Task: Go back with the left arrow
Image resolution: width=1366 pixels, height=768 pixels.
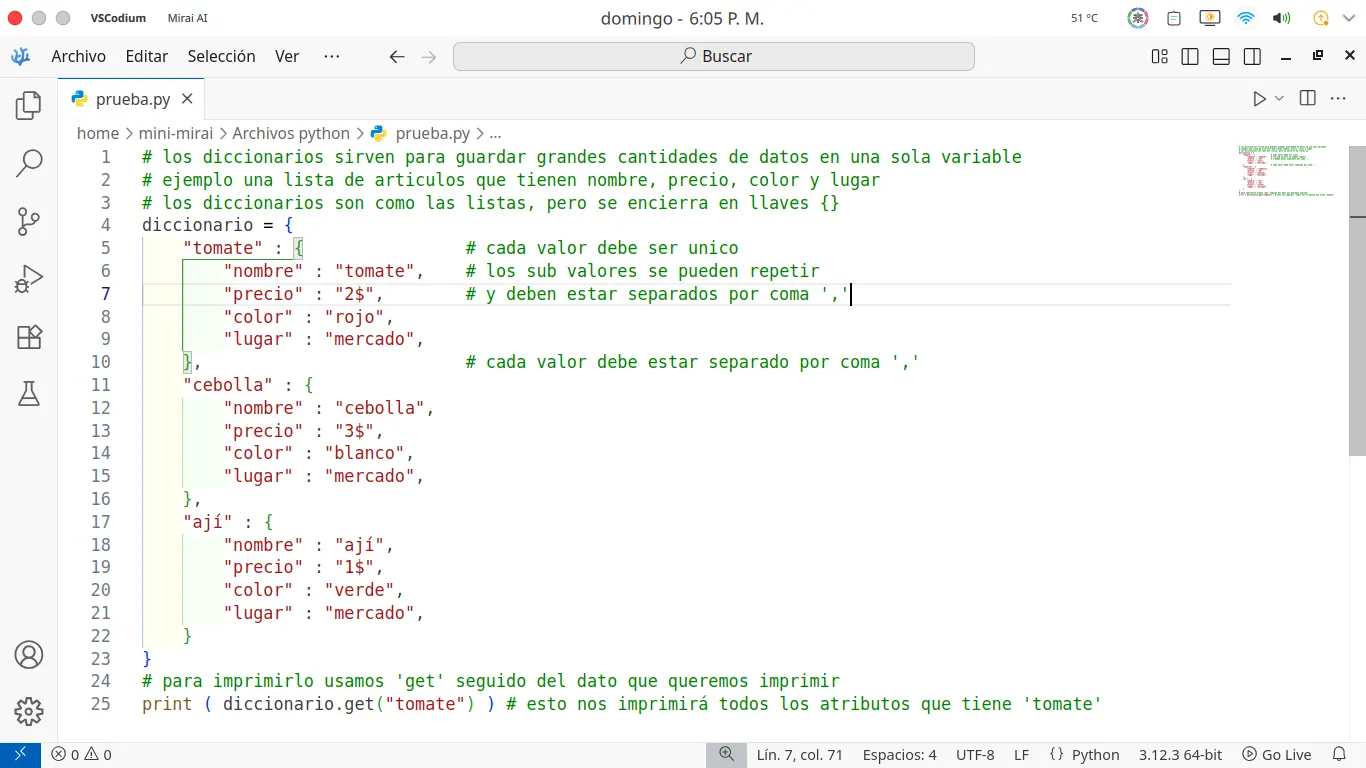Action: (x=397, y=57)
